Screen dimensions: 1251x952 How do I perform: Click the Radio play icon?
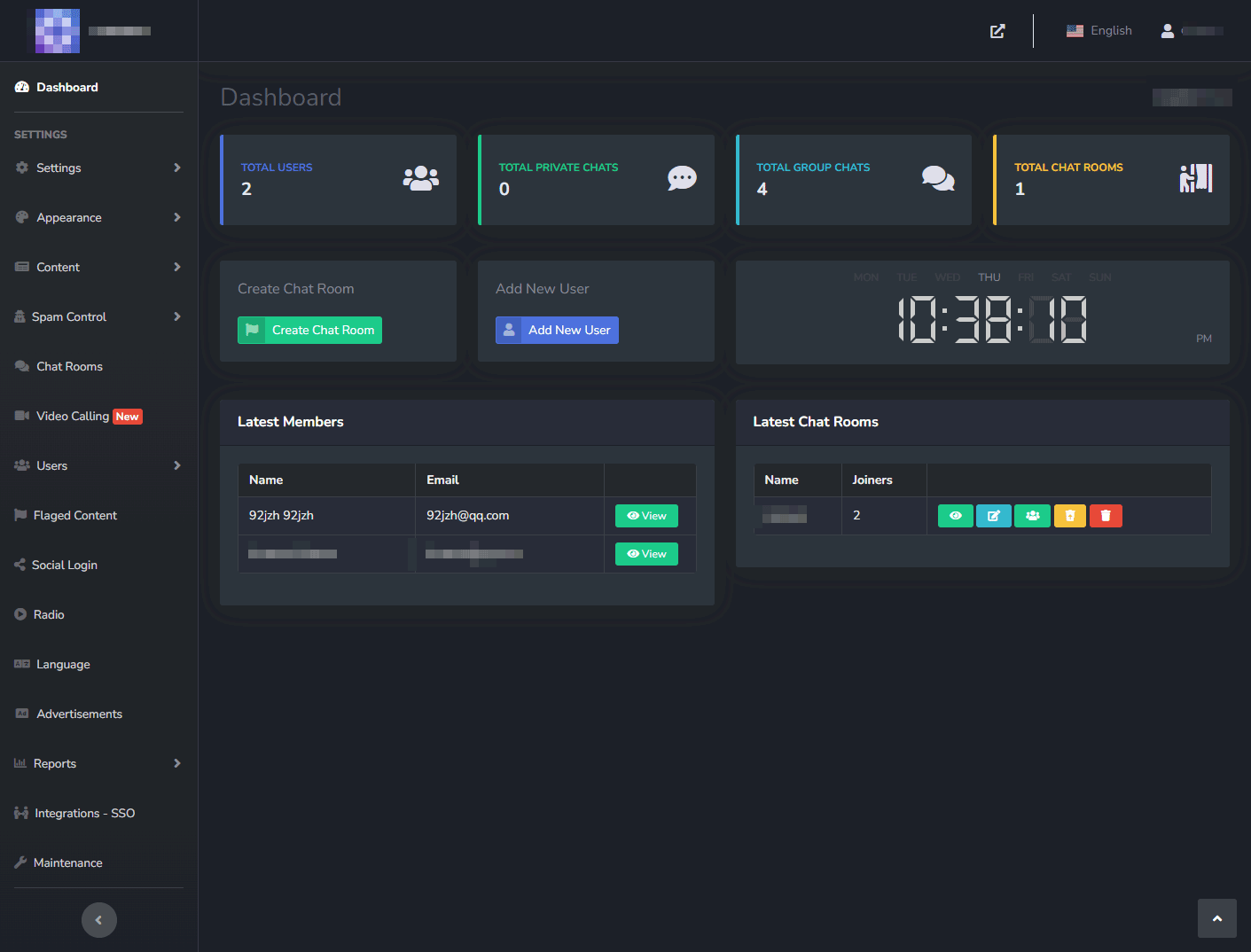click(20, 614)
